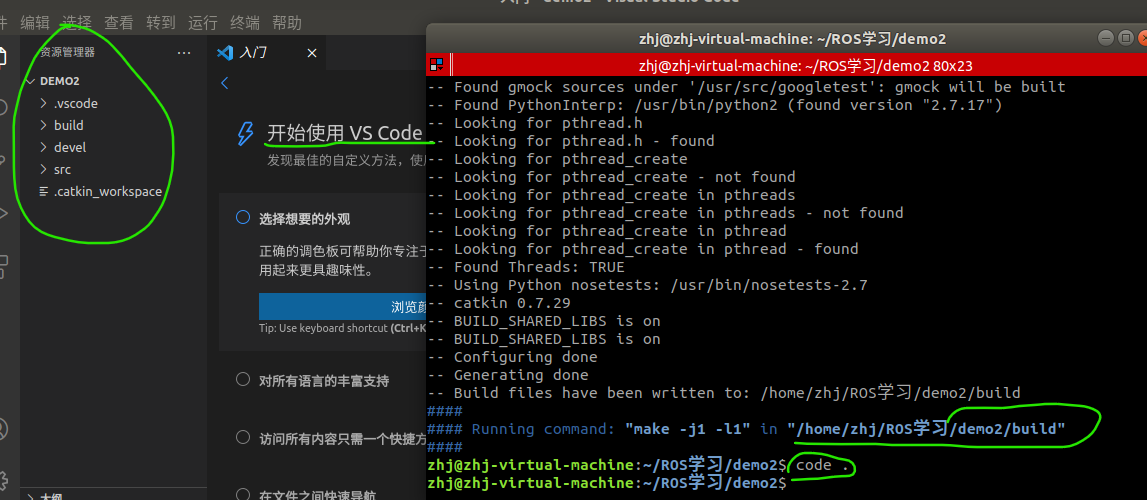
Task: Expand the .vscode folder
Action: pyautogui.click(x=44, y=104)
